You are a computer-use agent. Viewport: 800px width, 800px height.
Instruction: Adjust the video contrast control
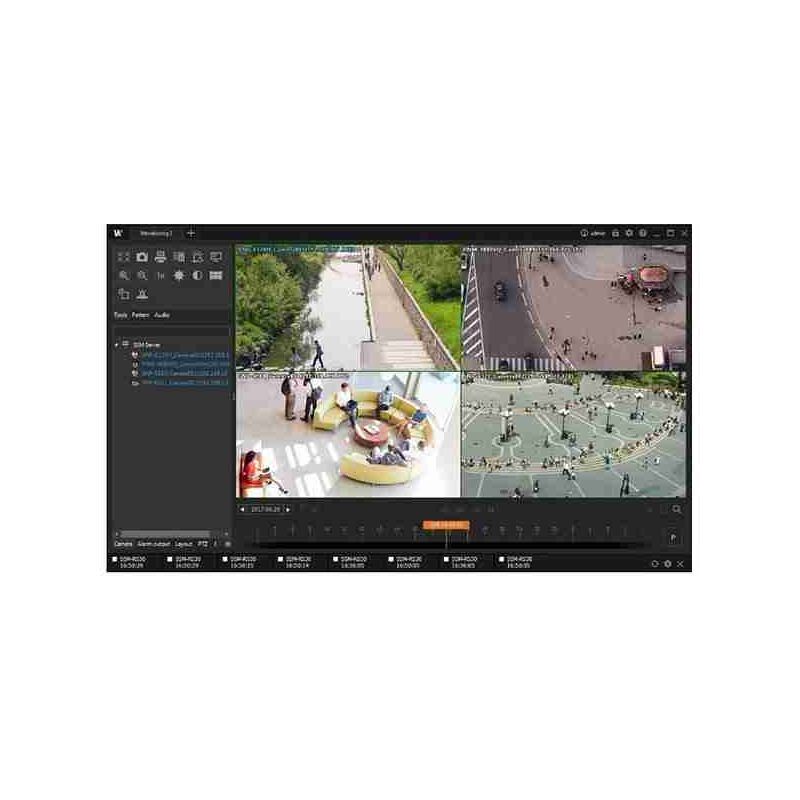tap(198, 276)
